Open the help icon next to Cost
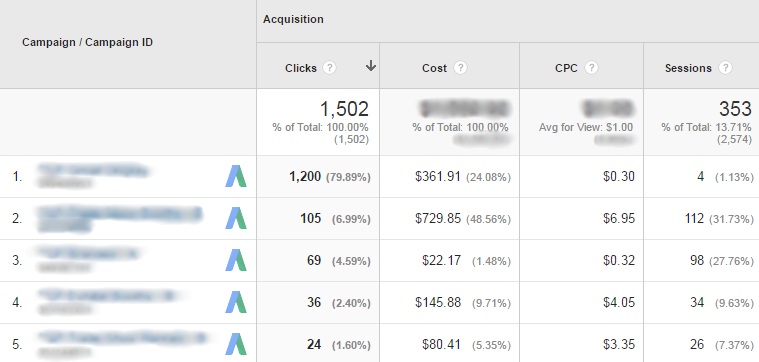Image resolution: width=759 pixels, height=362 pixels. tap(460, 68)
